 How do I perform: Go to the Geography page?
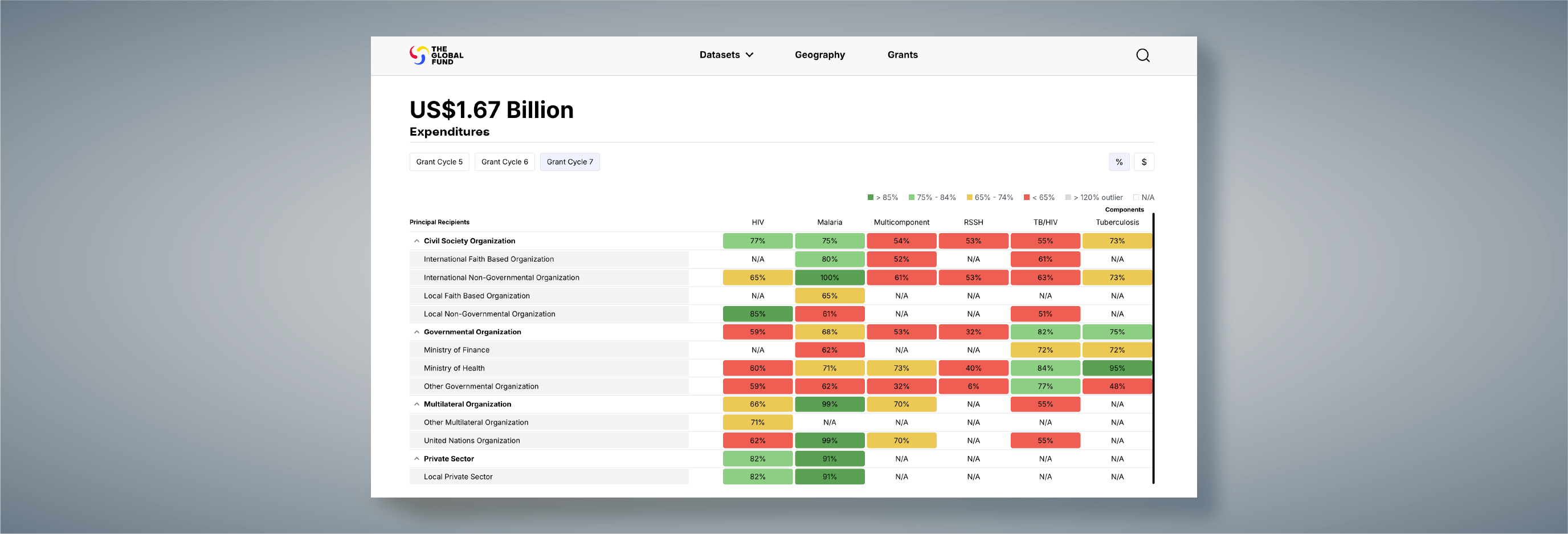click(x=819, y=55)
